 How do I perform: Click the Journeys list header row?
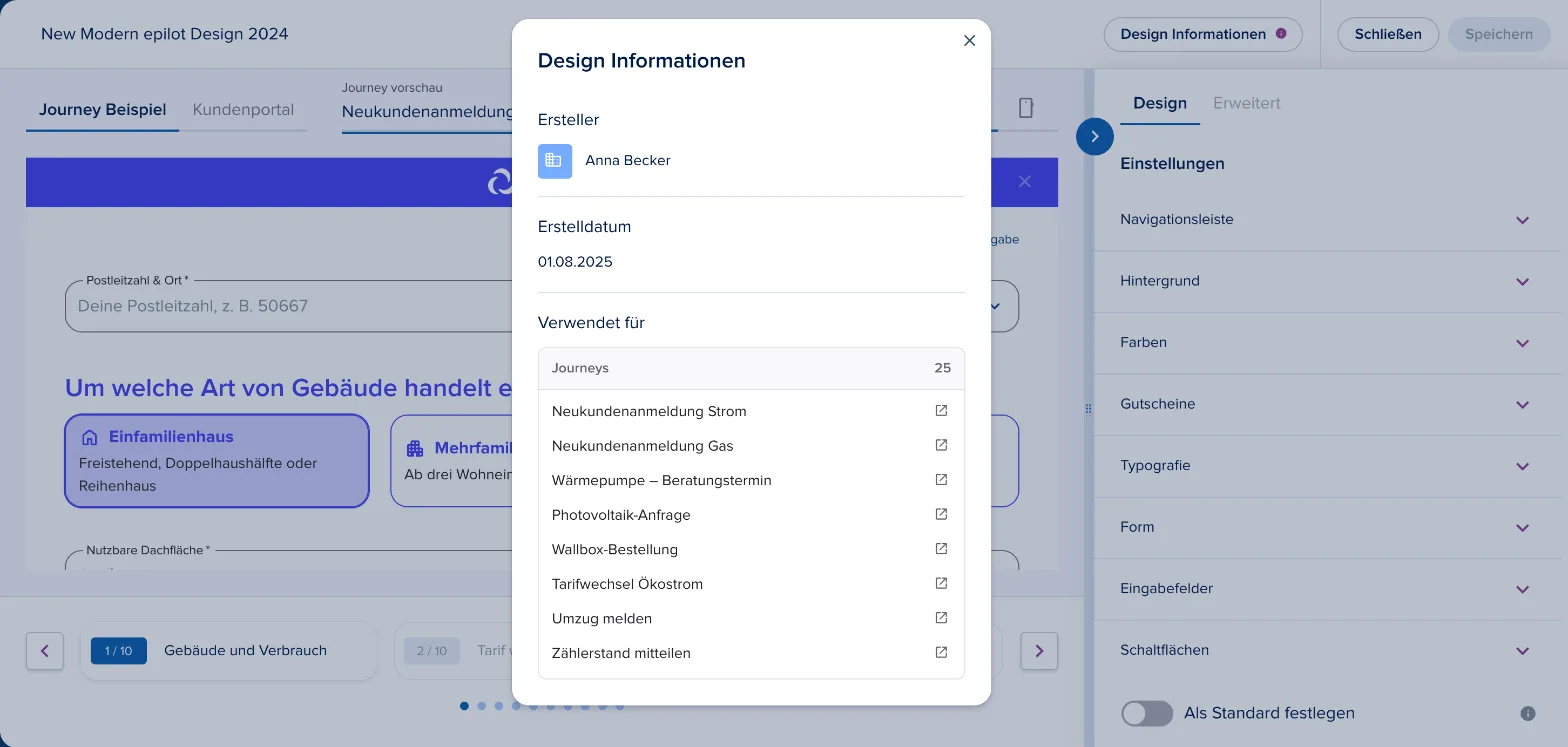(x=751, y=368)
